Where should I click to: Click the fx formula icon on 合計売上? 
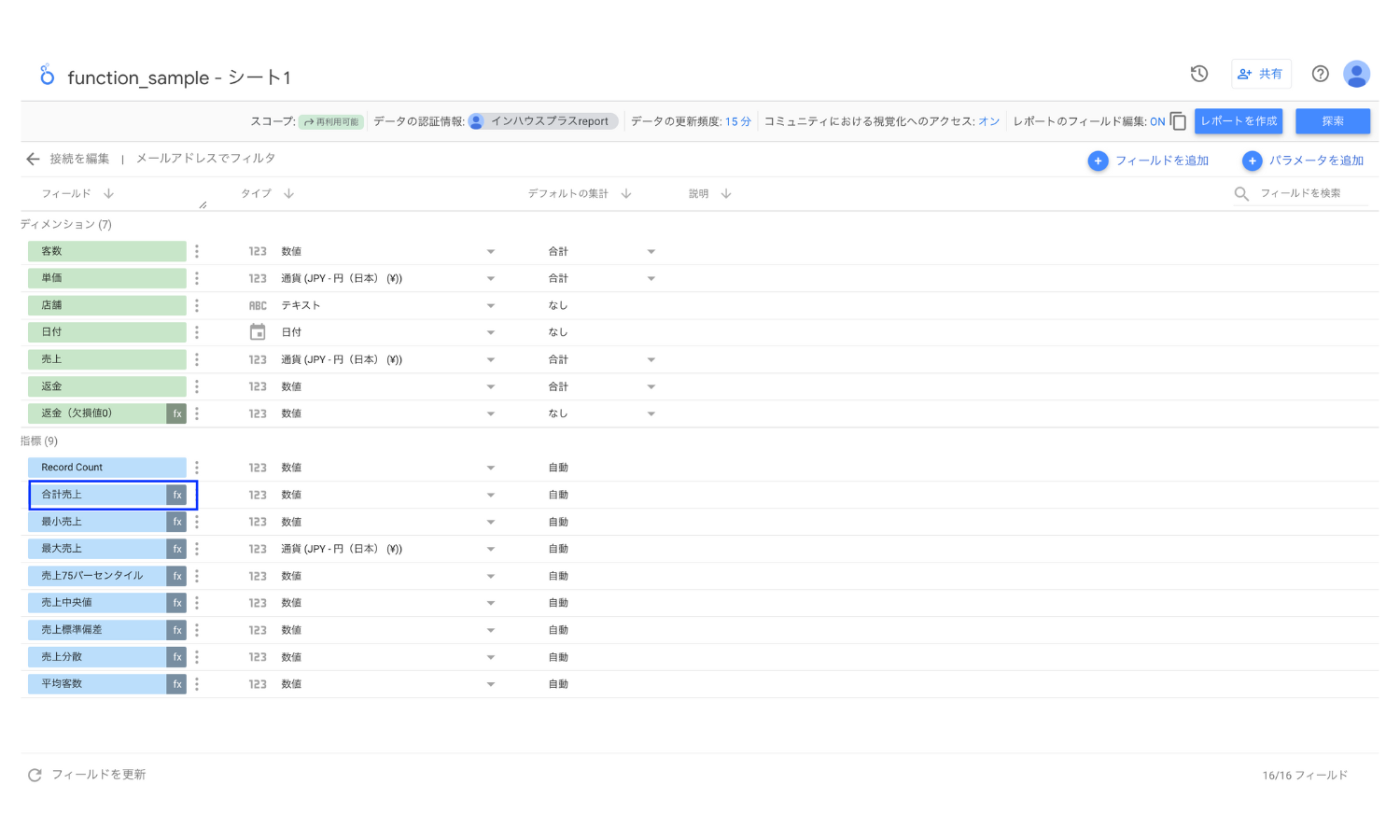(x=177, y=495)
